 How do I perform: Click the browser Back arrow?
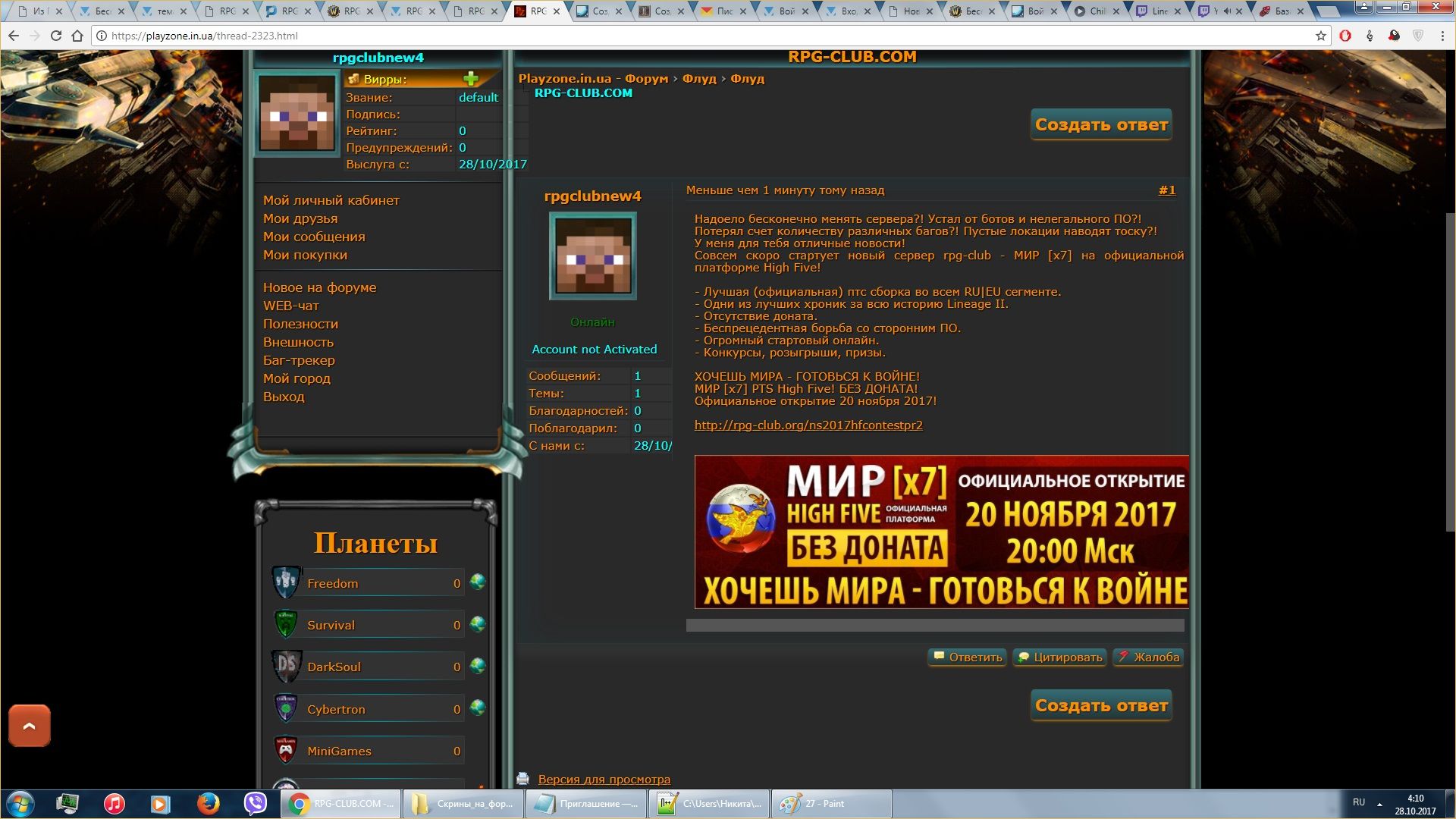pos(14,36)
